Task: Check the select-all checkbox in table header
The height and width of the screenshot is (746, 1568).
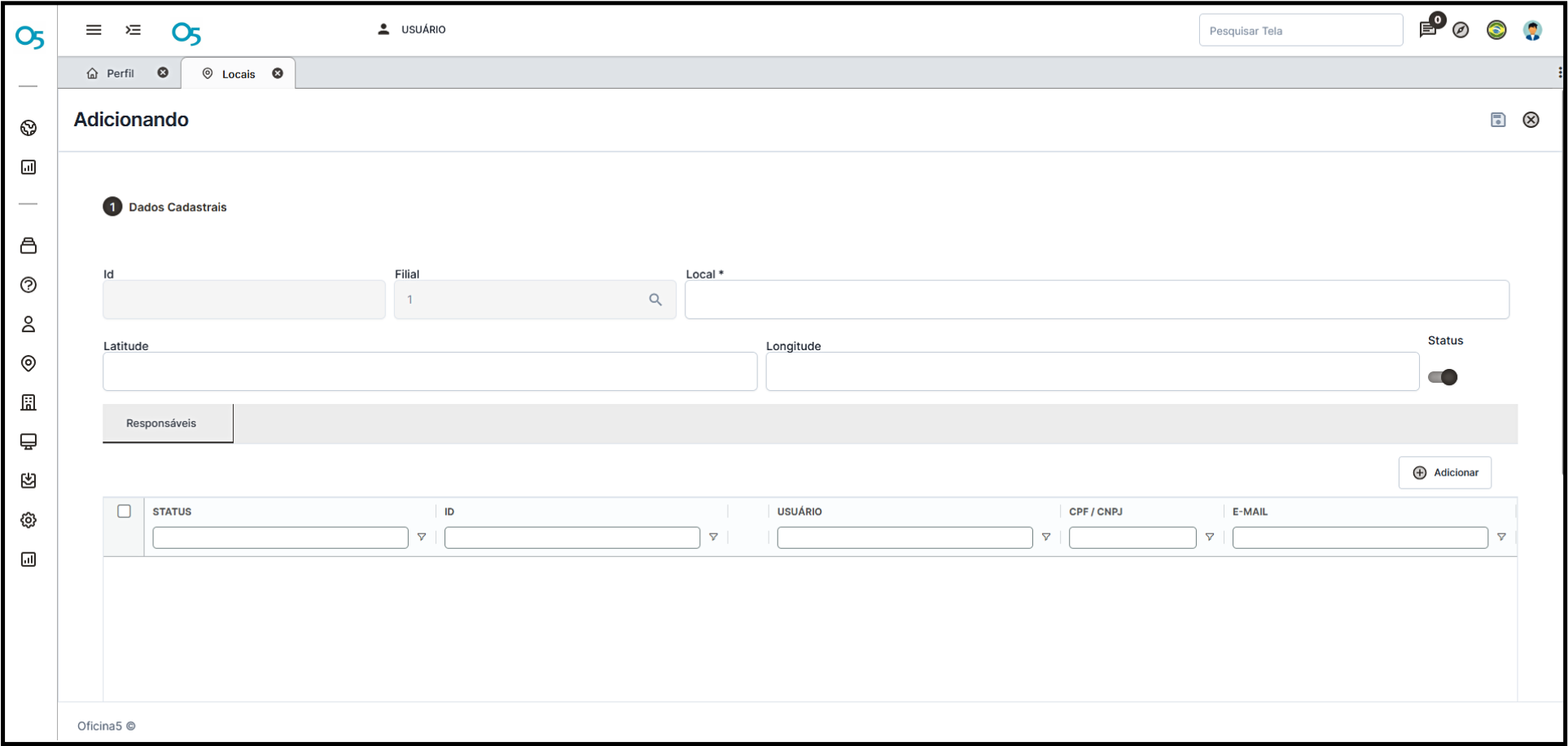Action: (124, 511)
